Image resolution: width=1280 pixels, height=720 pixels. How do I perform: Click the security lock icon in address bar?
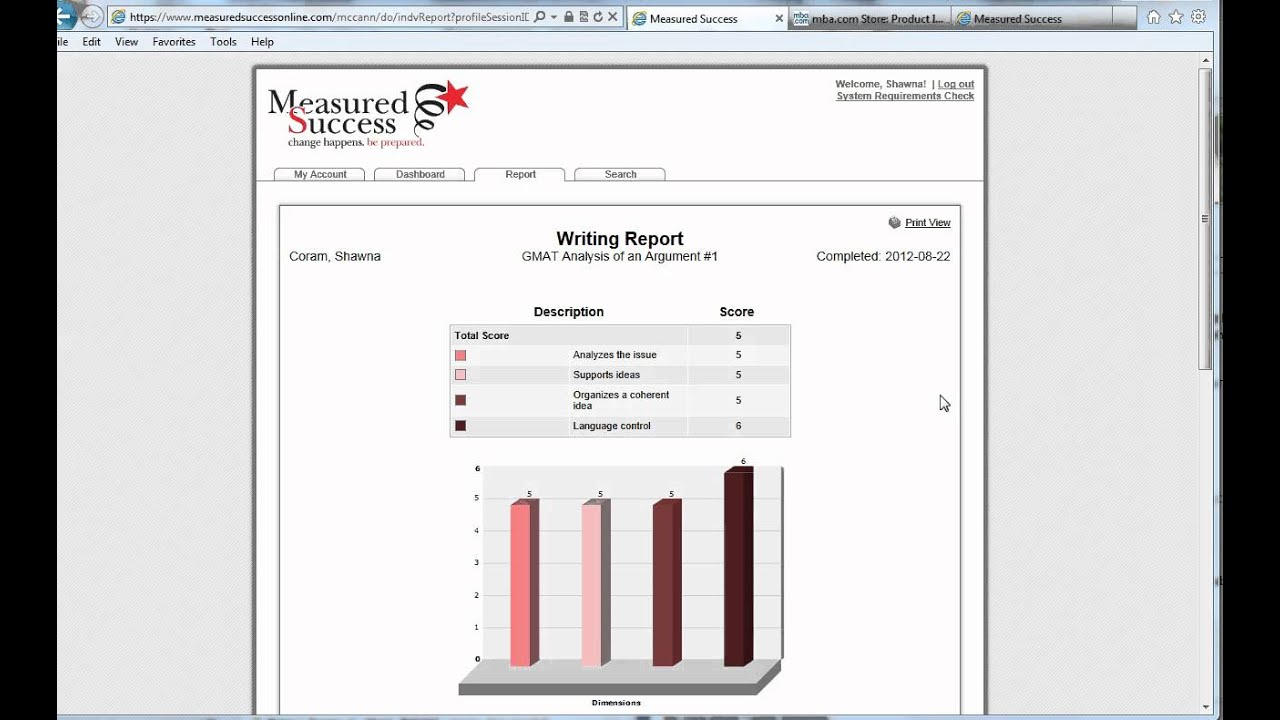(569, 17)
